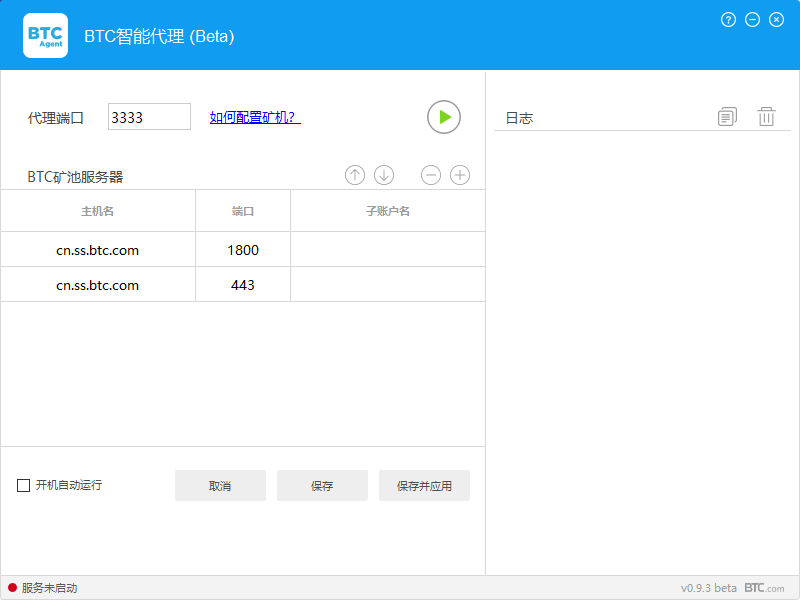The image size is (800, 600).
Task: Move selected pool server down
Action: tap(384, 175)
